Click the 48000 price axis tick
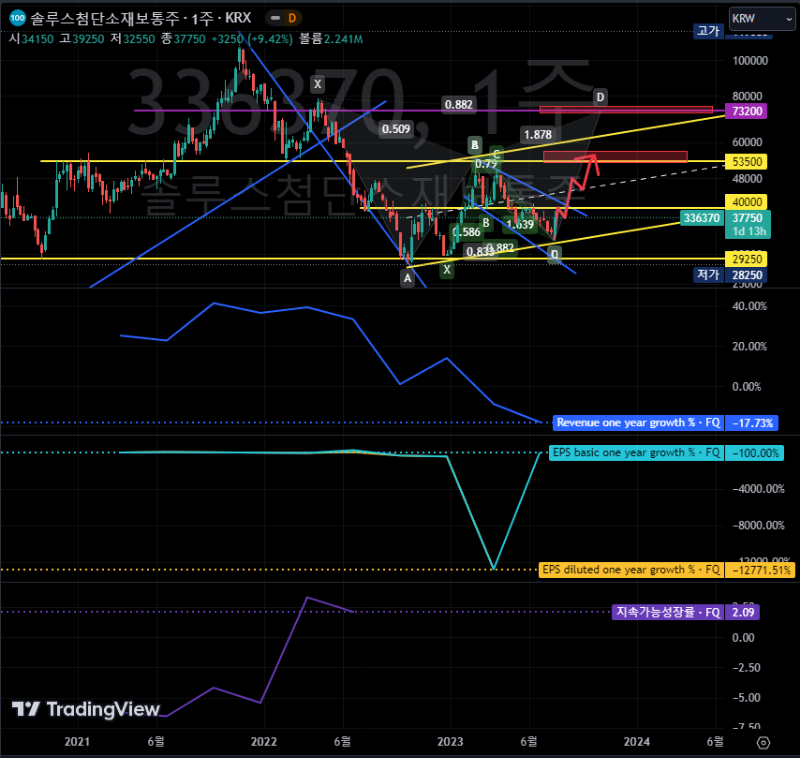Image resolution: width=800 pixels, height=758 pixels. point(747,179)
